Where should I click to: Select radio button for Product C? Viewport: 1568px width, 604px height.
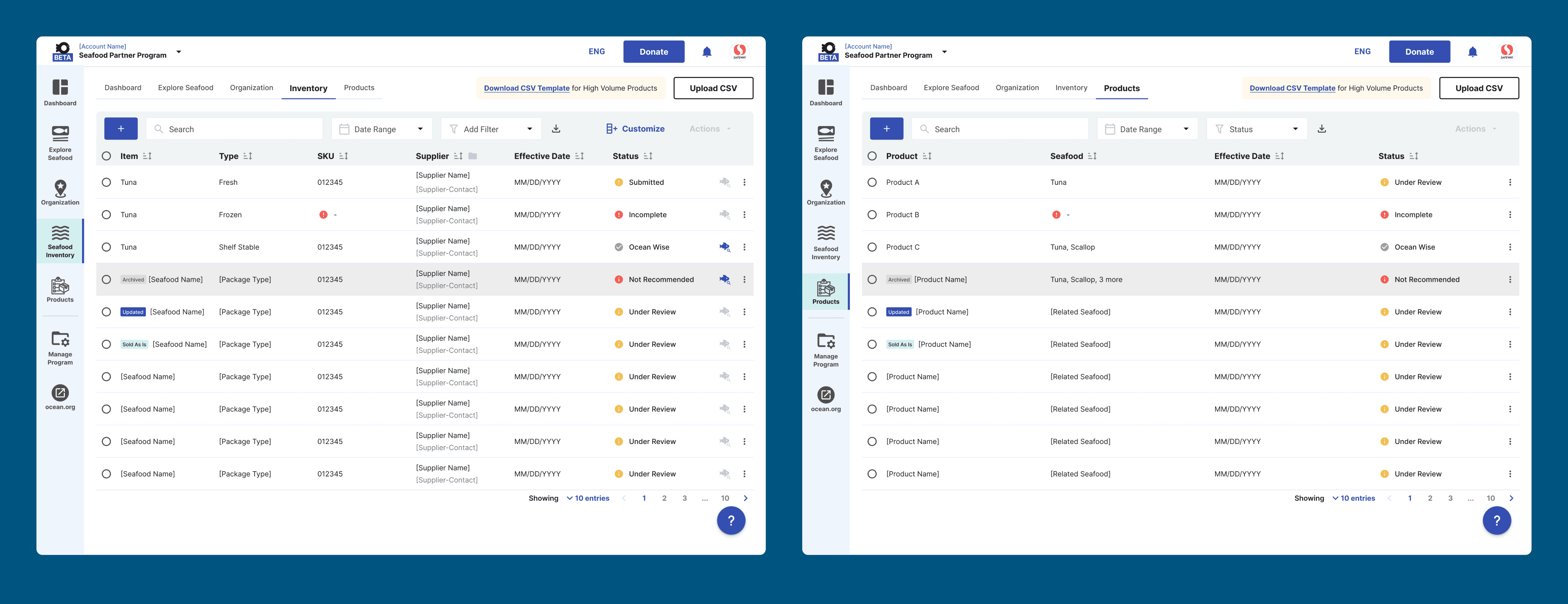coord(872,247)
